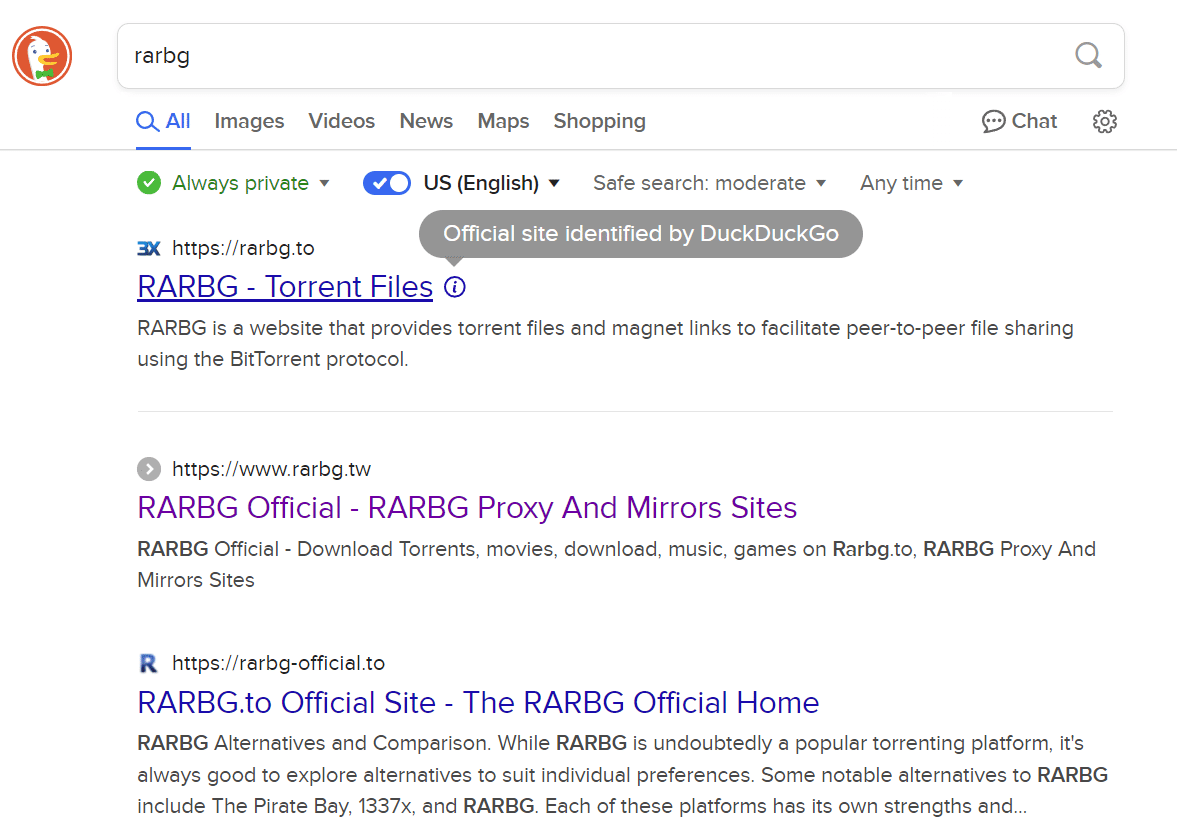Toggle the US (English) region switch

387,182
